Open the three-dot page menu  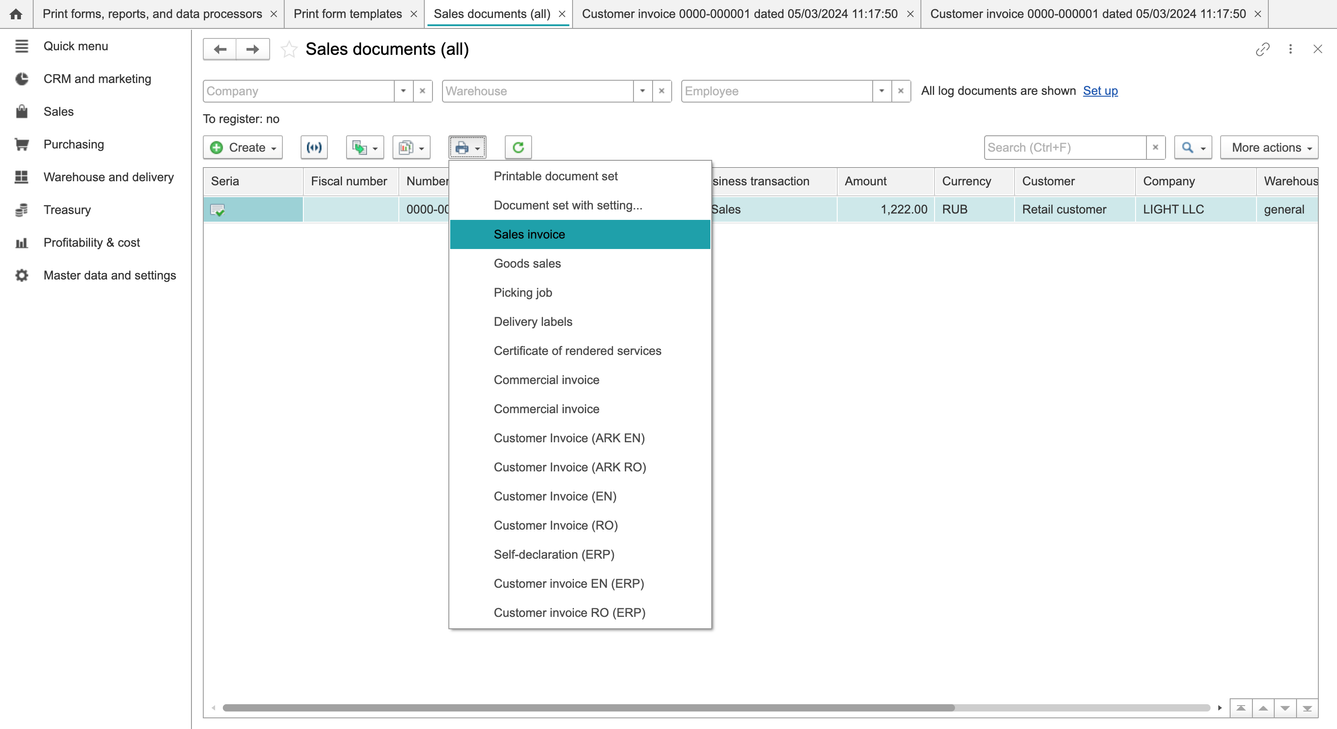[x=1291, y=49]
